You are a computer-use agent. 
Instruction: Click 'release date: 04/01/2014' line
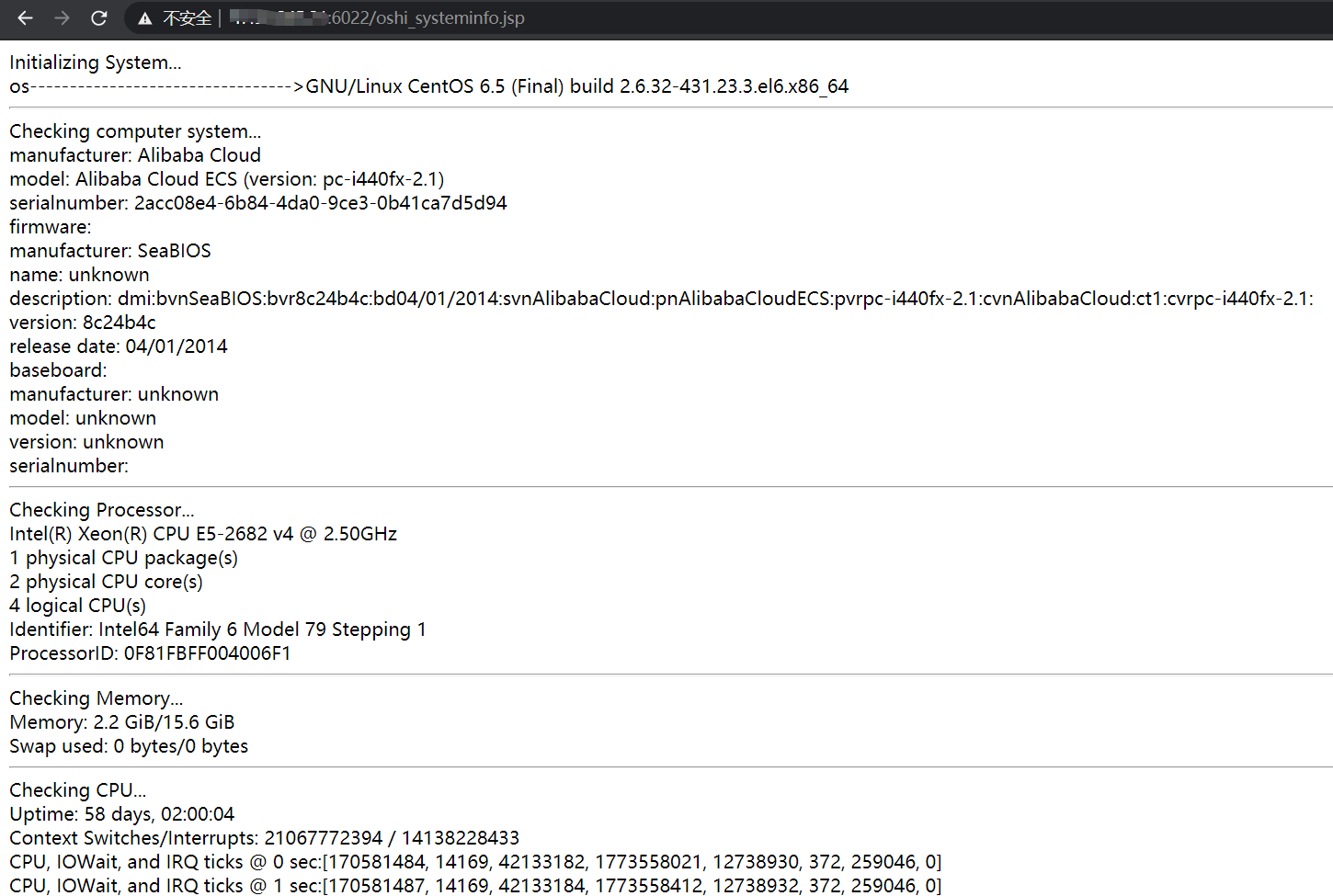(119, 346)
